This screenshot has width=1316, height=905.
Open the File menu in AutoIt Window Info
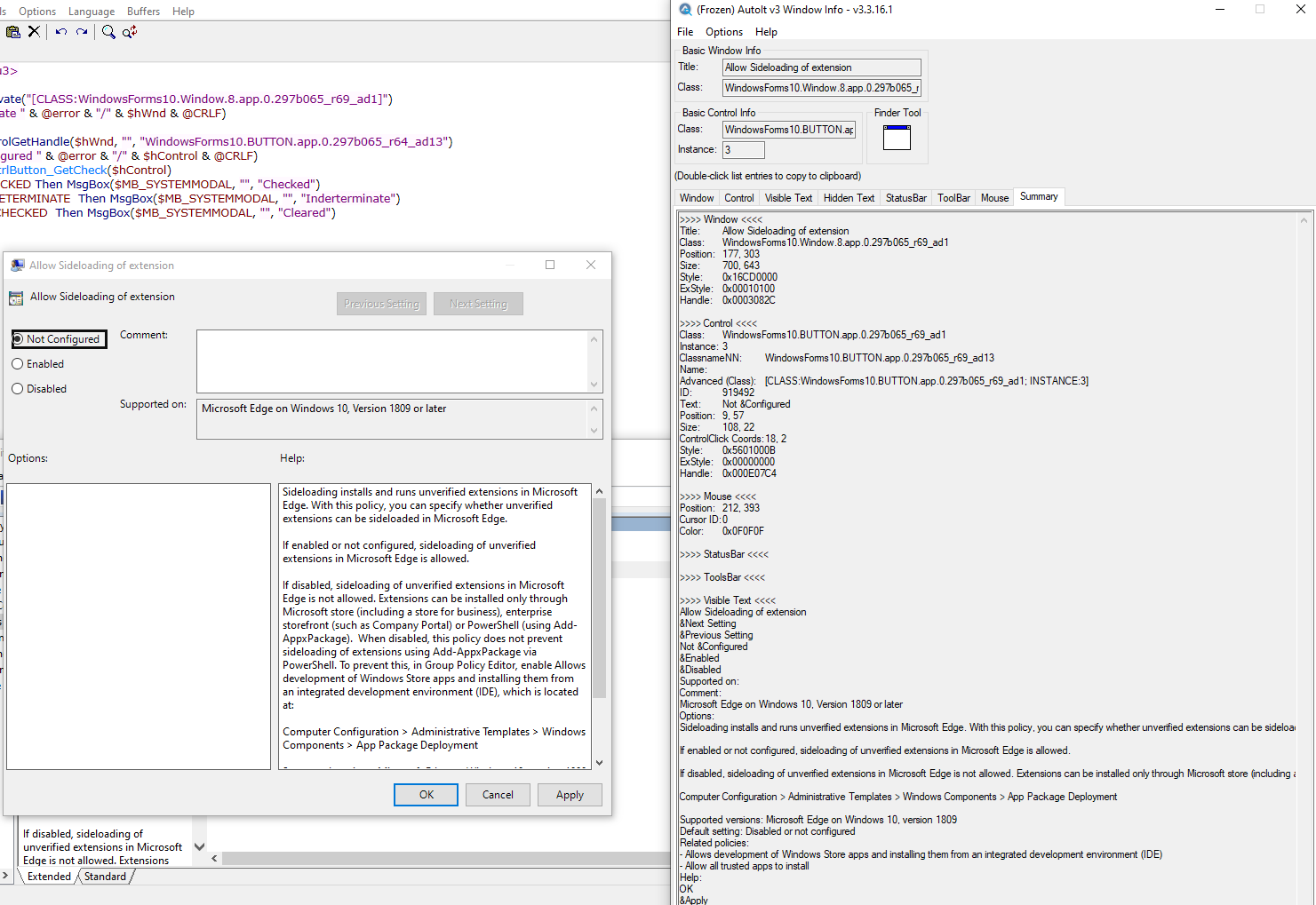685,31
